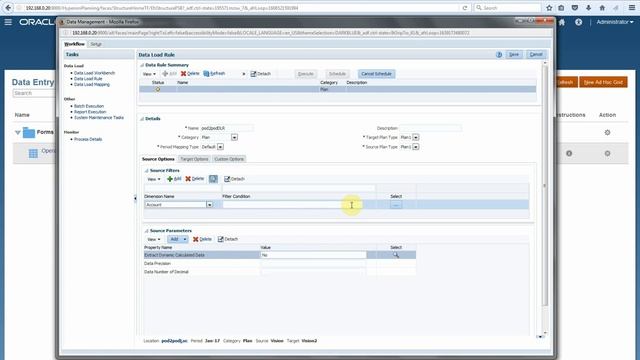Screen dimensions: 640x360
Task: Delete the selected source filter
Action: (194, 179)
